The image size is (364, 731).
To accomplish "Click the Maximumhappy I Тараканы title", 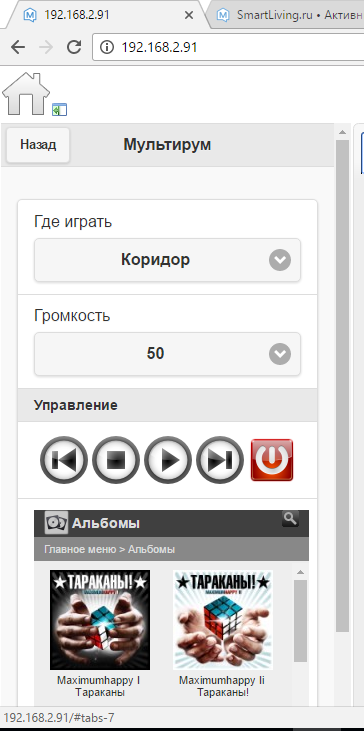I will click(x=99, y=686).
